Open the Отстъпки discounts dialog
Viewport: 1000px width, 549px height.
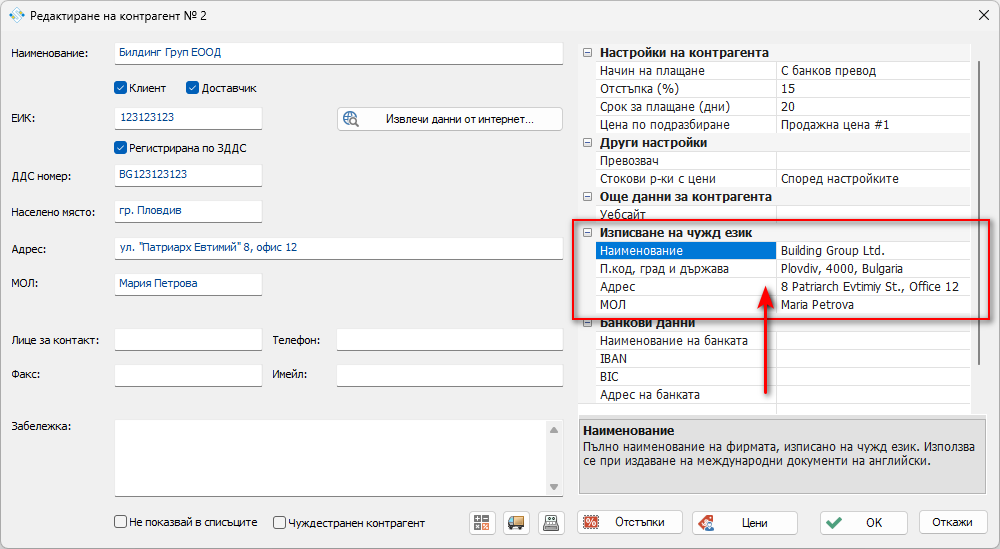click(629, 522)
